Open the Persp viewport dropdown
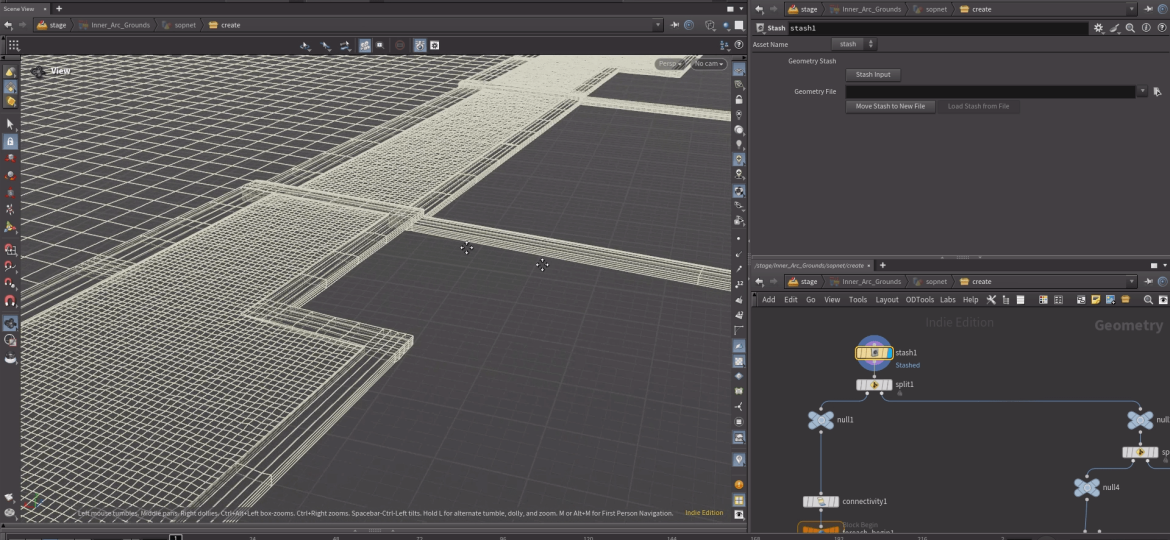Viewport: 1170px width, 540px height. tap(670, 64)
